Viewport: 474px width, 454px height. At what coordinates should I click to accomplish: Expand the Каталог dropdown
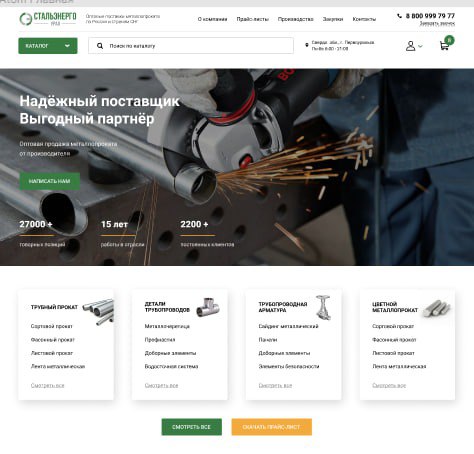click(48, 46)
